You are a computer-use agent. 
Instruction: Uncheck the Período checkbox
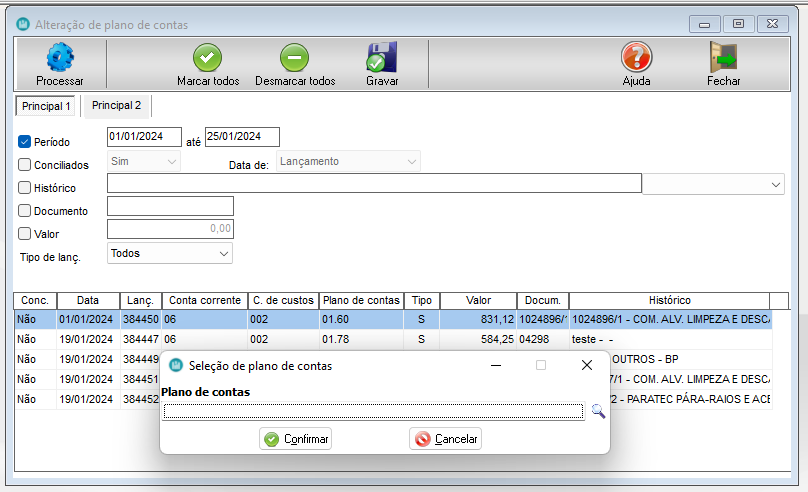point(25,142)
